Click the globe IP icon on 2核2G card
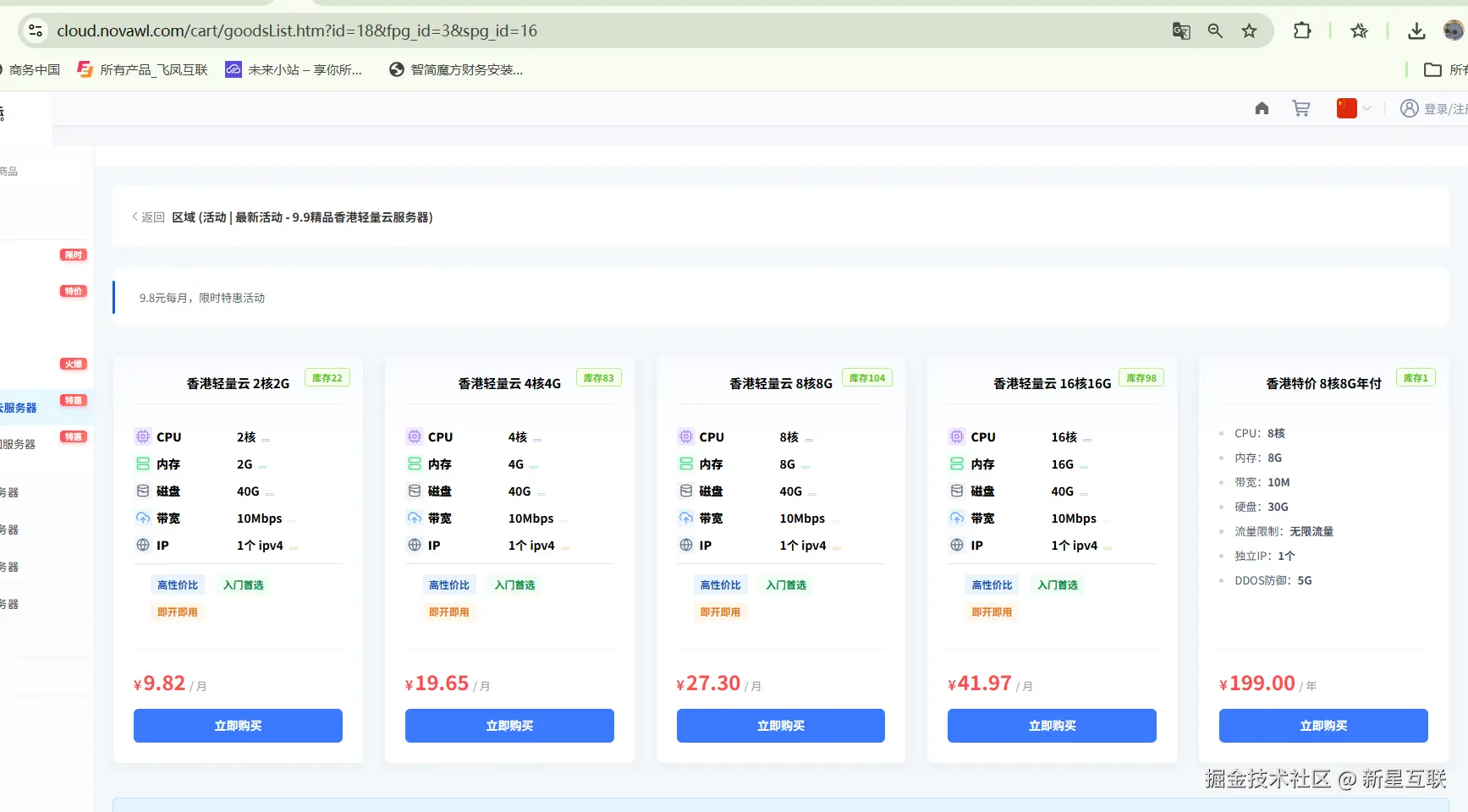The width and height of the screenshot is (1468, 812). tap(143, 545)
